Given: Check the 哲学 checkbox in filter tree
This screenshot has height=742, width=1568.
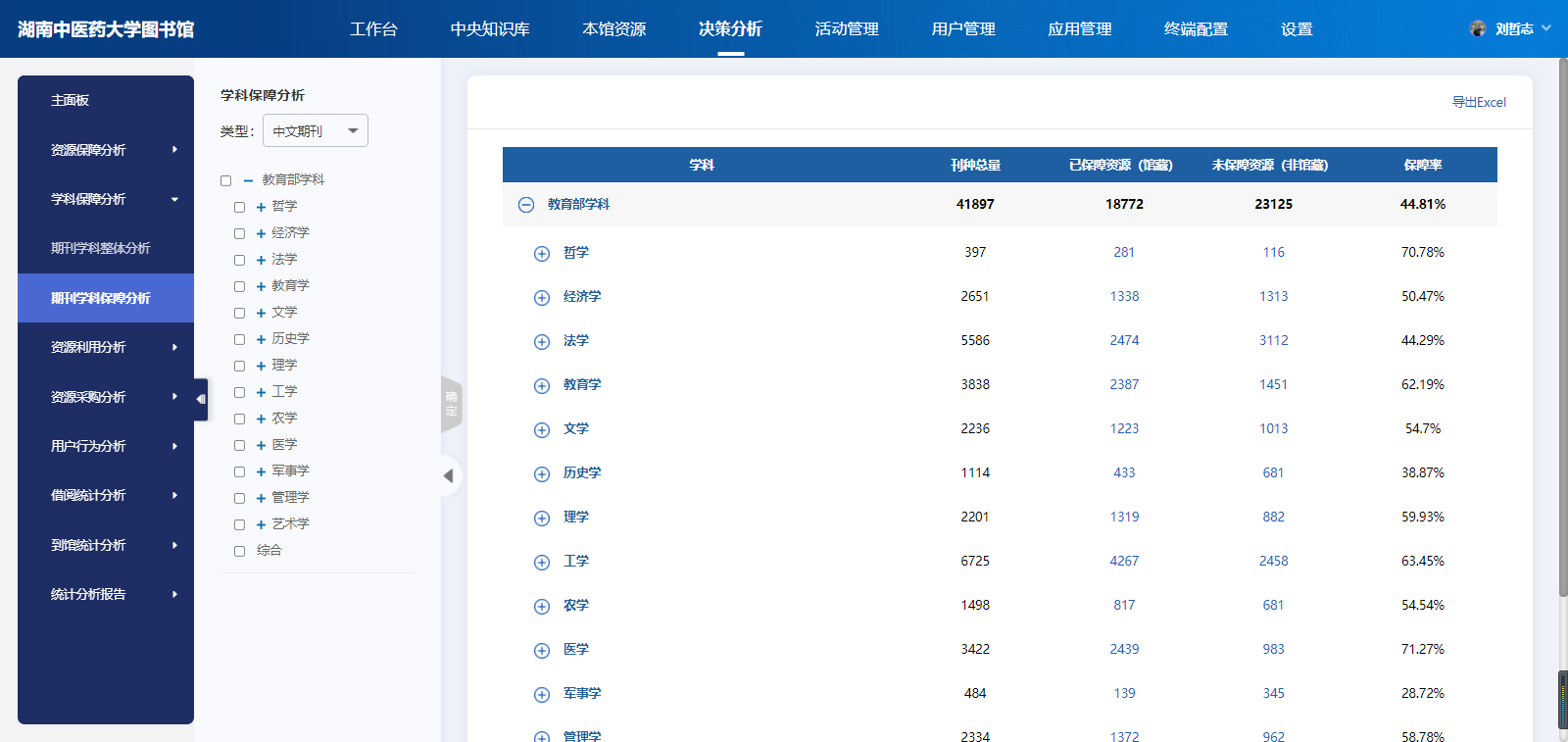Looking at the screenshot, I should click(239, 207).
